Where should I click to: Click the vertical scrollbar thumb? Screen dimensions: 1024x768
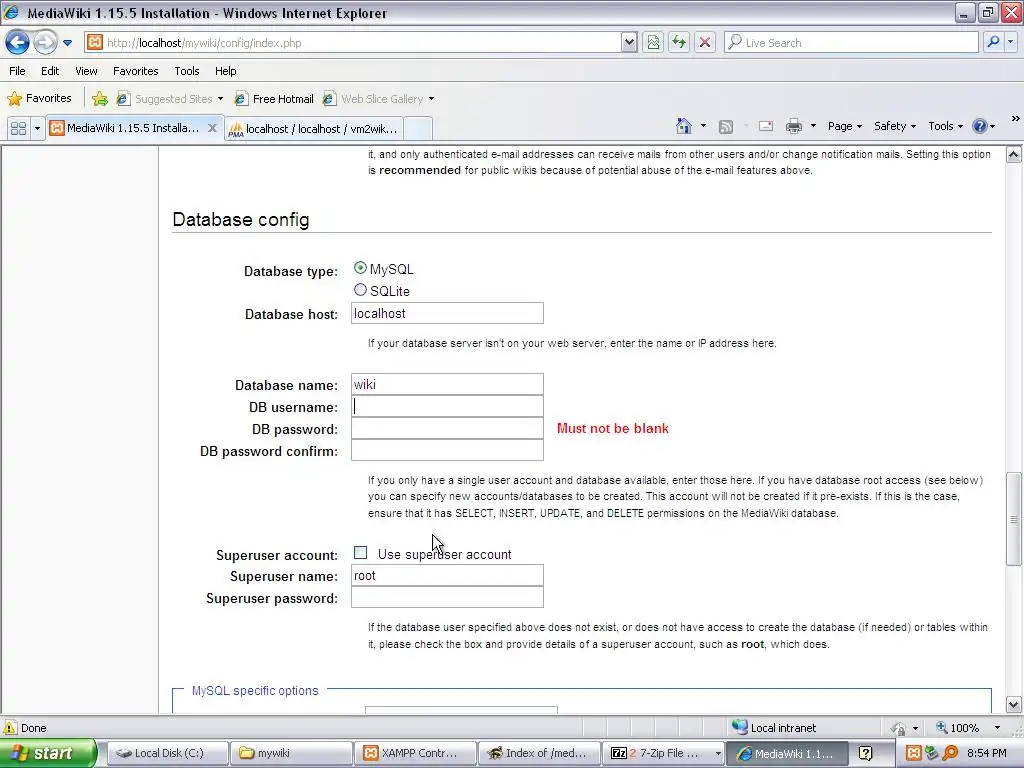[x=1014, y=519]
